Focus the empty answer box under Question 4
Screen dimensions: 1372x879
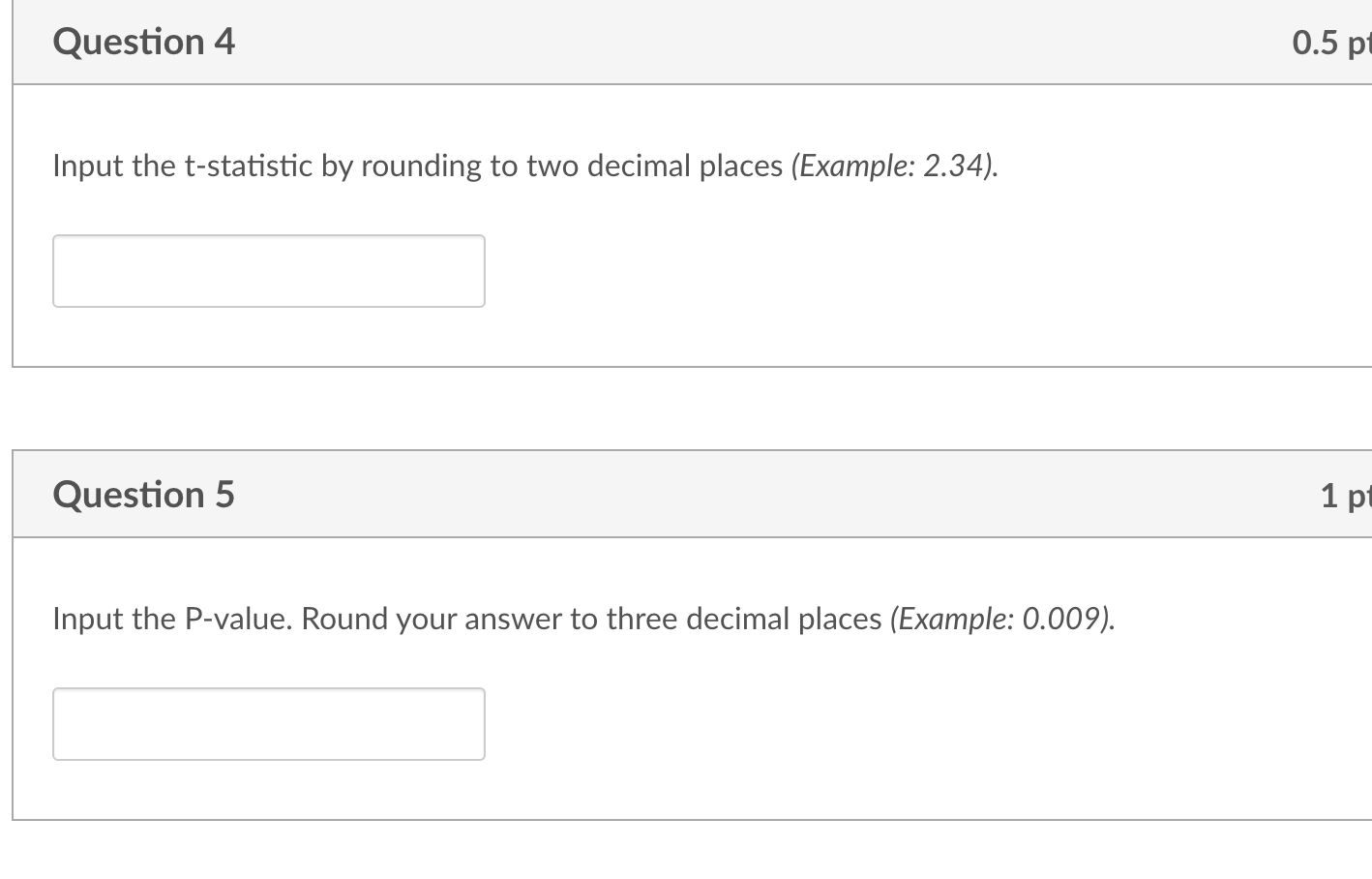268,271
